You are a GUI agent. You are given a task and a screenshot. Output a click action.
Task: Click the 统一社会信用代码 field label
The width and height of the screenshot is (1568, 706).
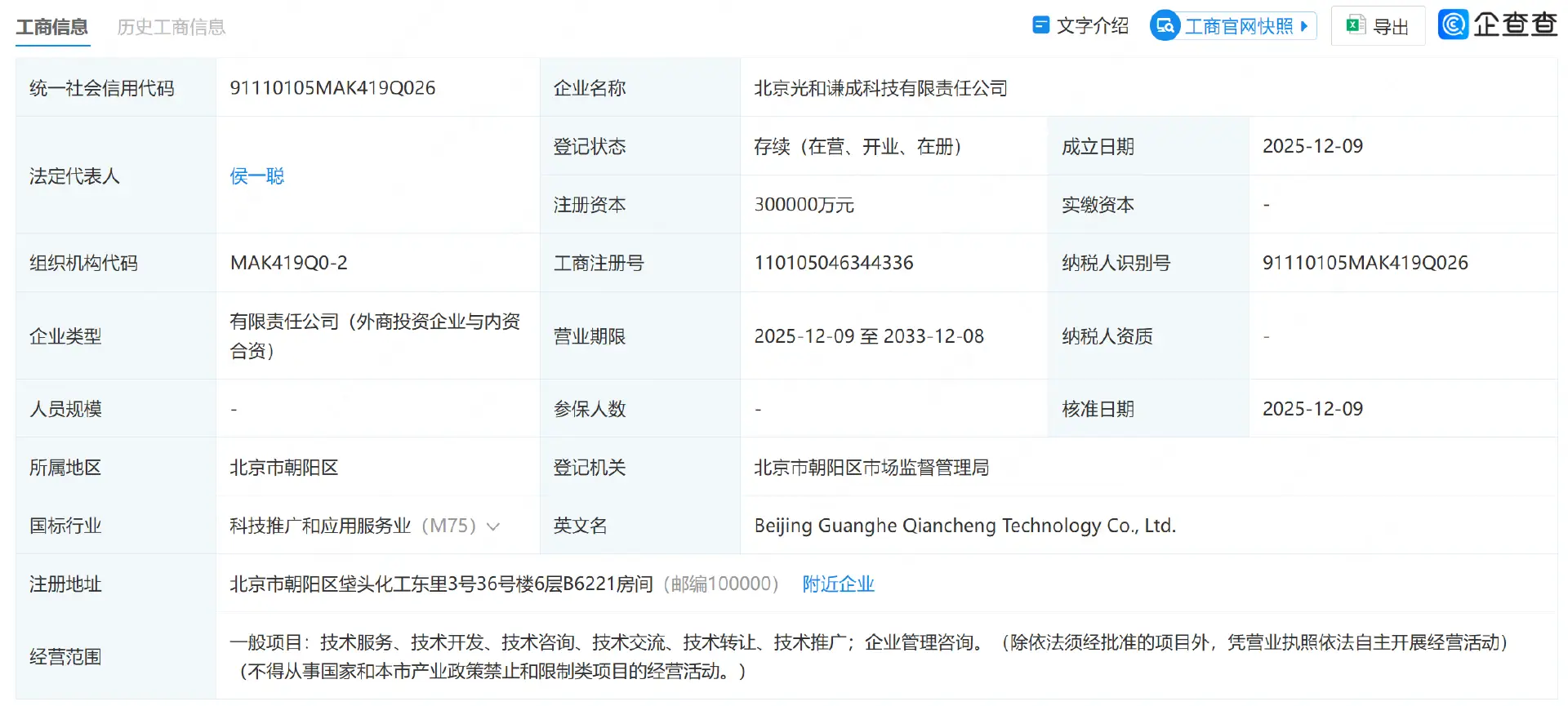pyautogui.click(x=102, y=88)
